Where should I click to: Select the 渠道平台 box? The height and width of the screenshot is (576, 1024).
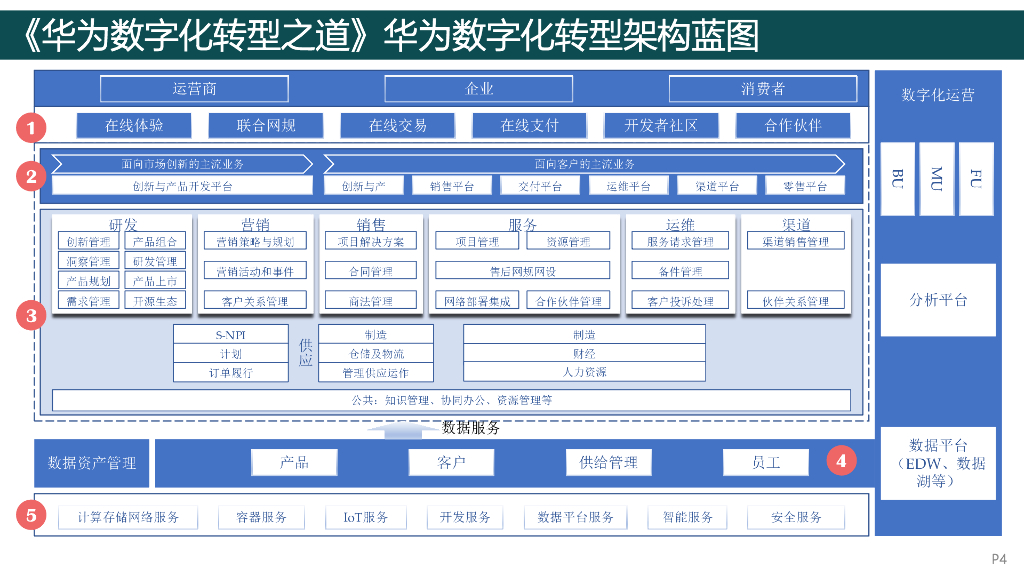tap(717, 186)
